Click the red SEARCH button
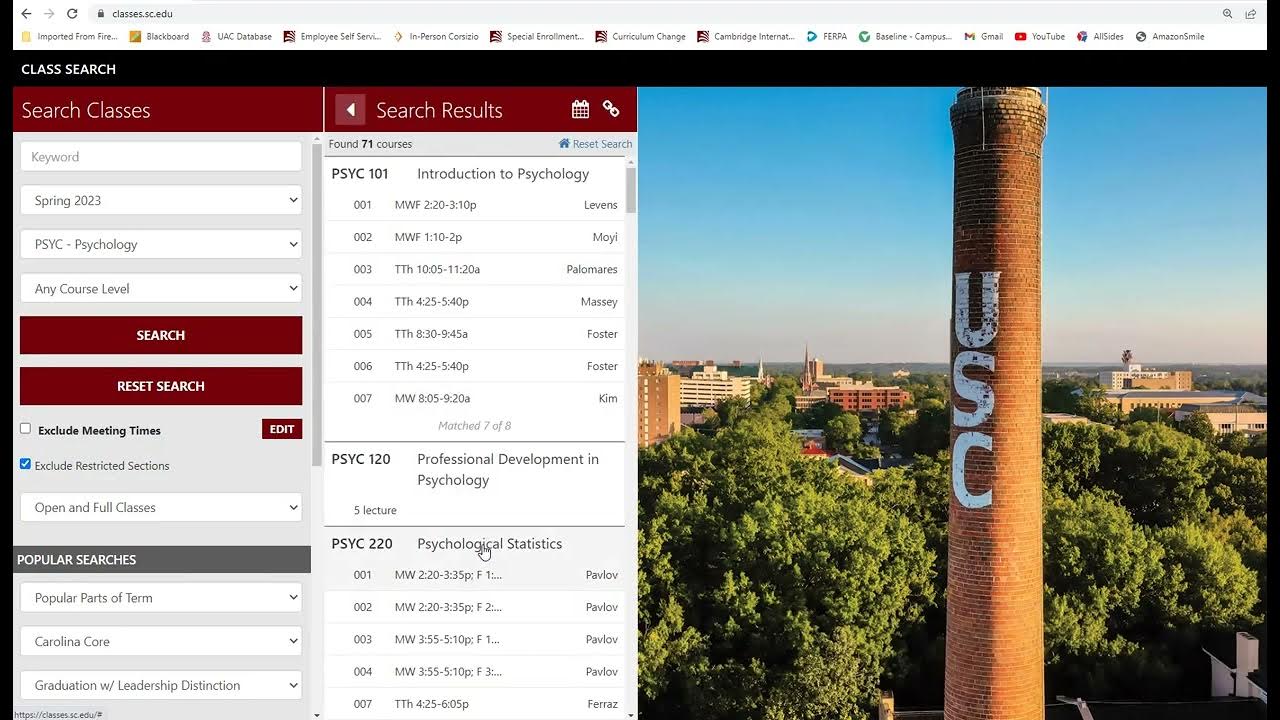The width and height of the screenshot is (1280, 720). tap(161, 335)
